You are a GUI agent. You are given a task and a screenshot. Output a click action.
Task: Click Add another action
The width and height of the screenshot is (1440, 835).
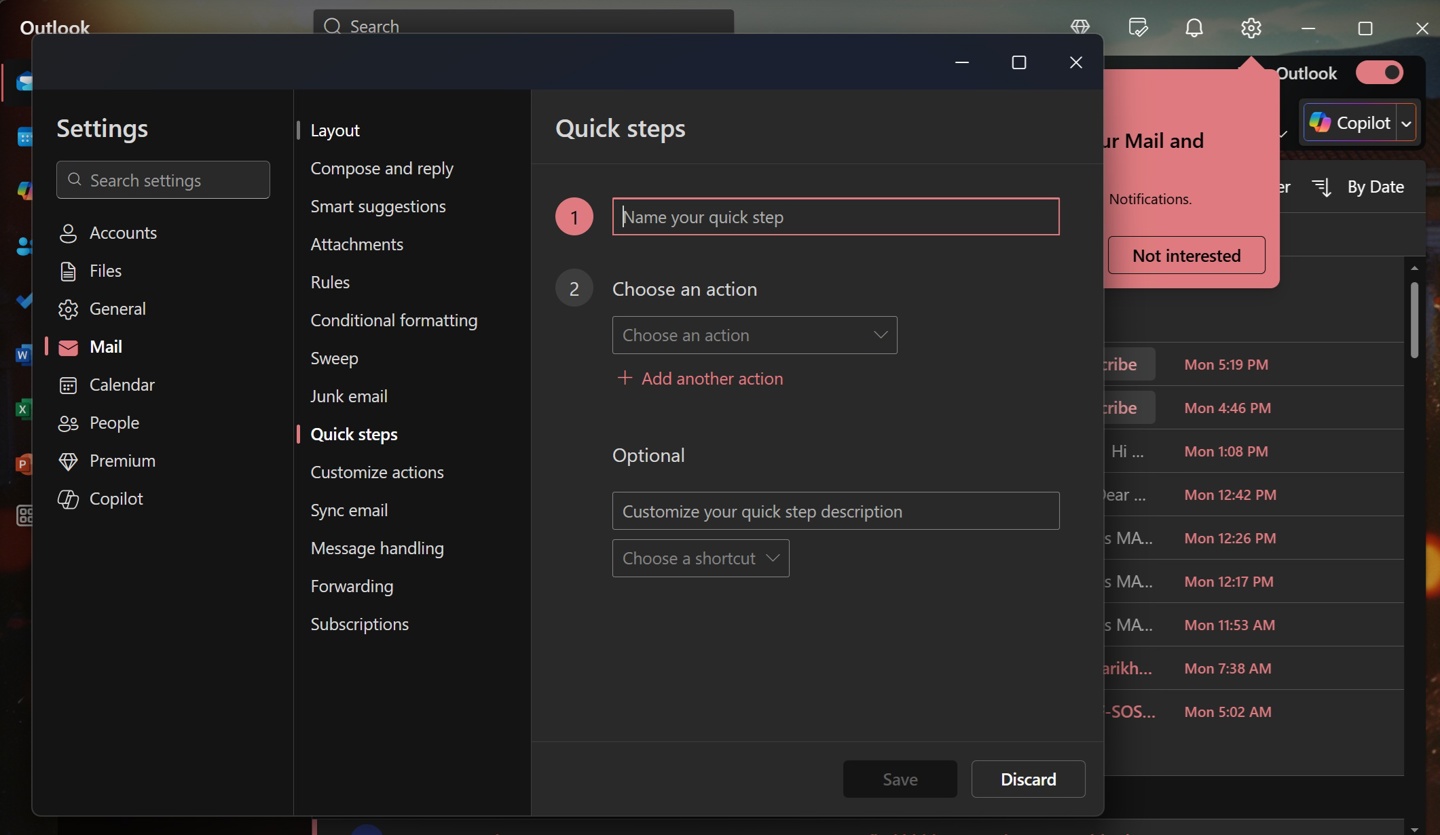click(x=700, y=378)
